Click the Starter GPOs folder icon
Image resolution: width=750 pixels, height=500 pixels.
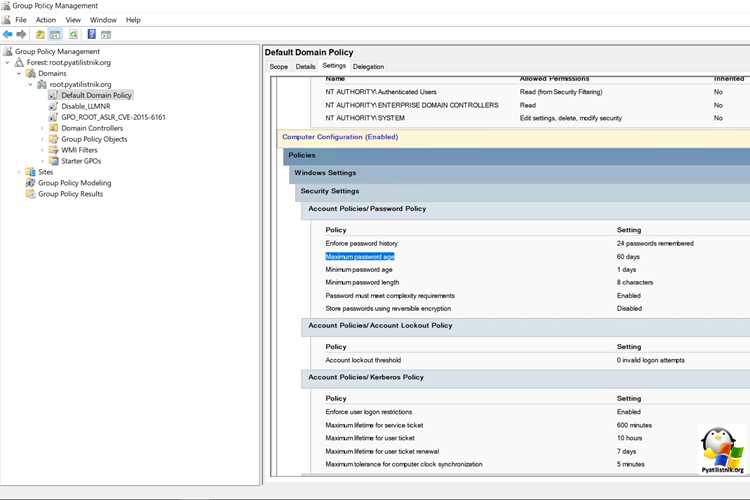(54, 161)
